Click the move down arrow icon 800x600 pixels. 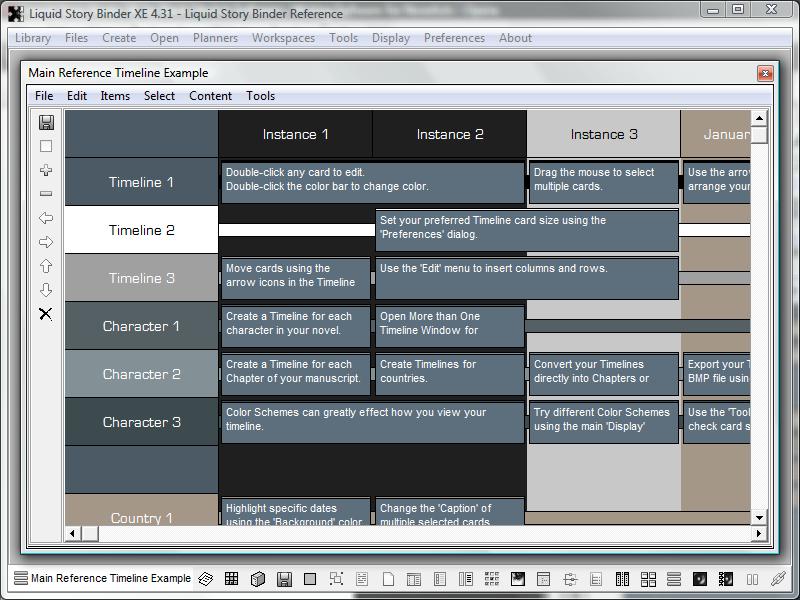(x=46, y=290)
